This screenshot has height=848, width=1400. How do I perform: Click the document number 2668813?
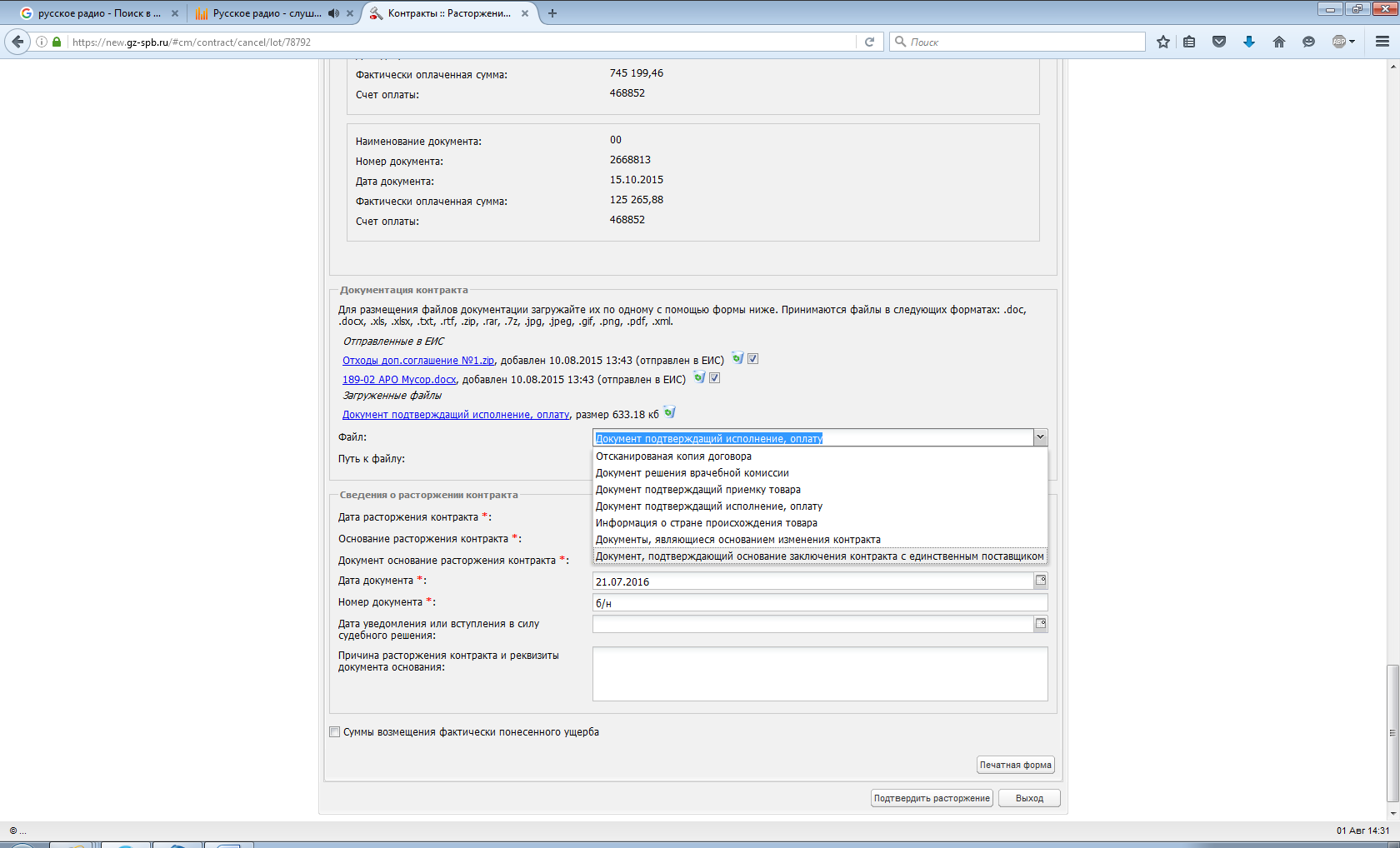click(x=630, y=160)
